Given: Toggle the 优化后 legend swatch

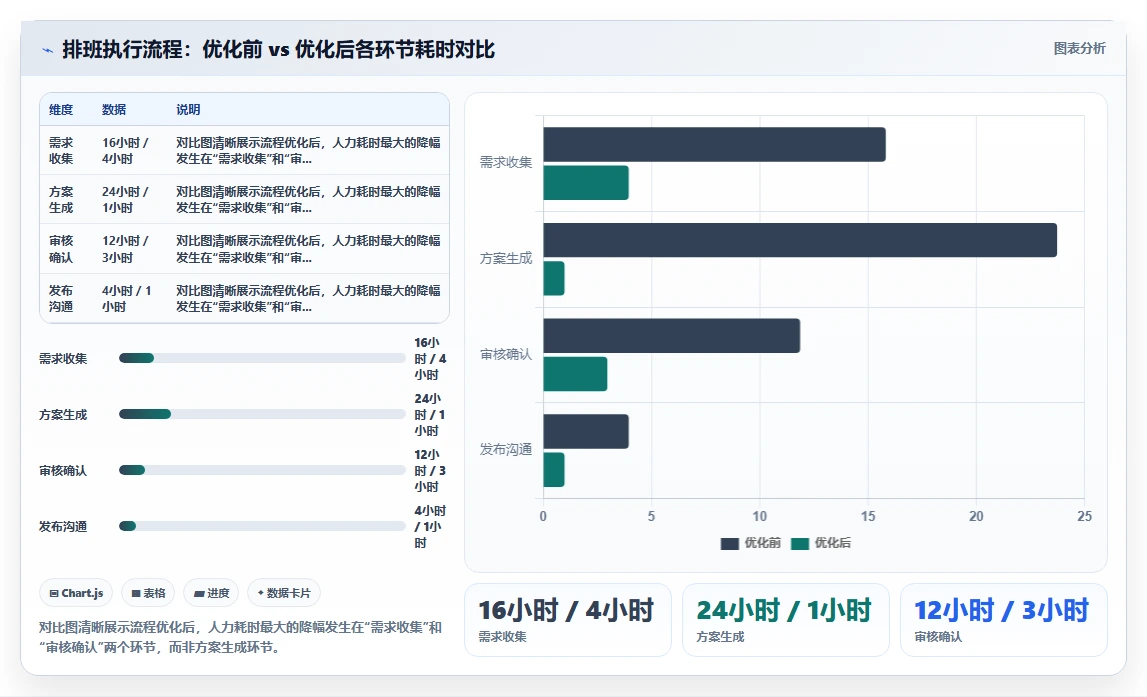Looking at the screenshot, I should pyautogui.click(x=800, y=543).
